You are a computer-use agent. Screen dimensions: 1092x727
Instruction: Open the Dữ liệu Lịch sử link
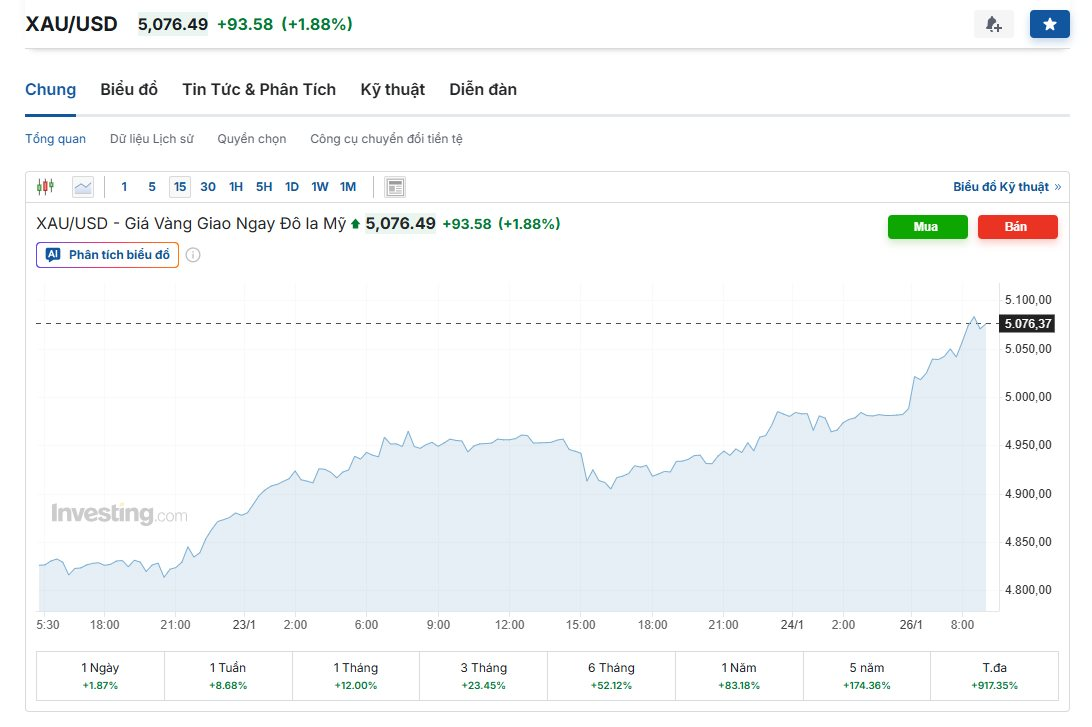151,139
